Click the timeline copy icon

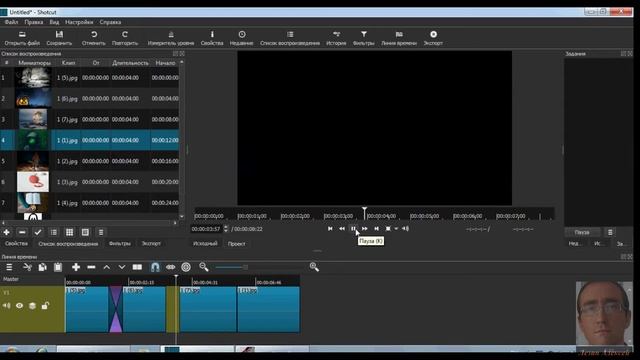42,267
